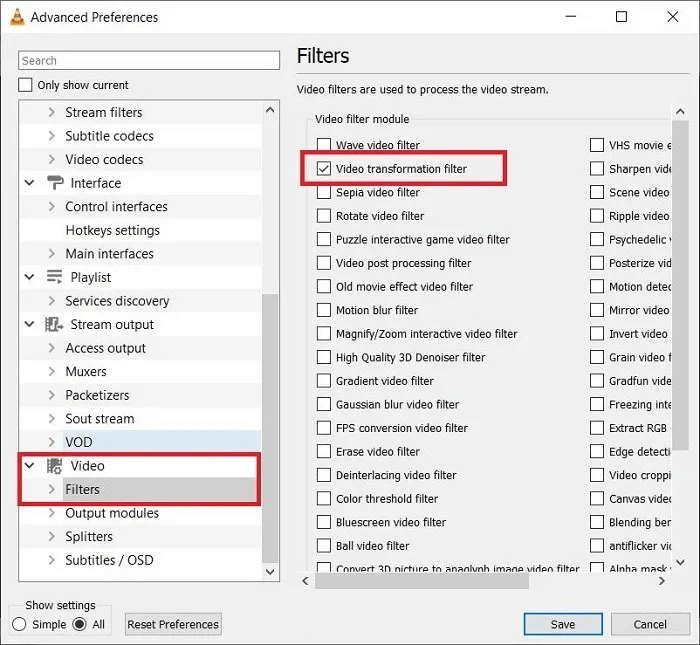
Task: Select the All show settings radio button
Action: tap(79, 624)
